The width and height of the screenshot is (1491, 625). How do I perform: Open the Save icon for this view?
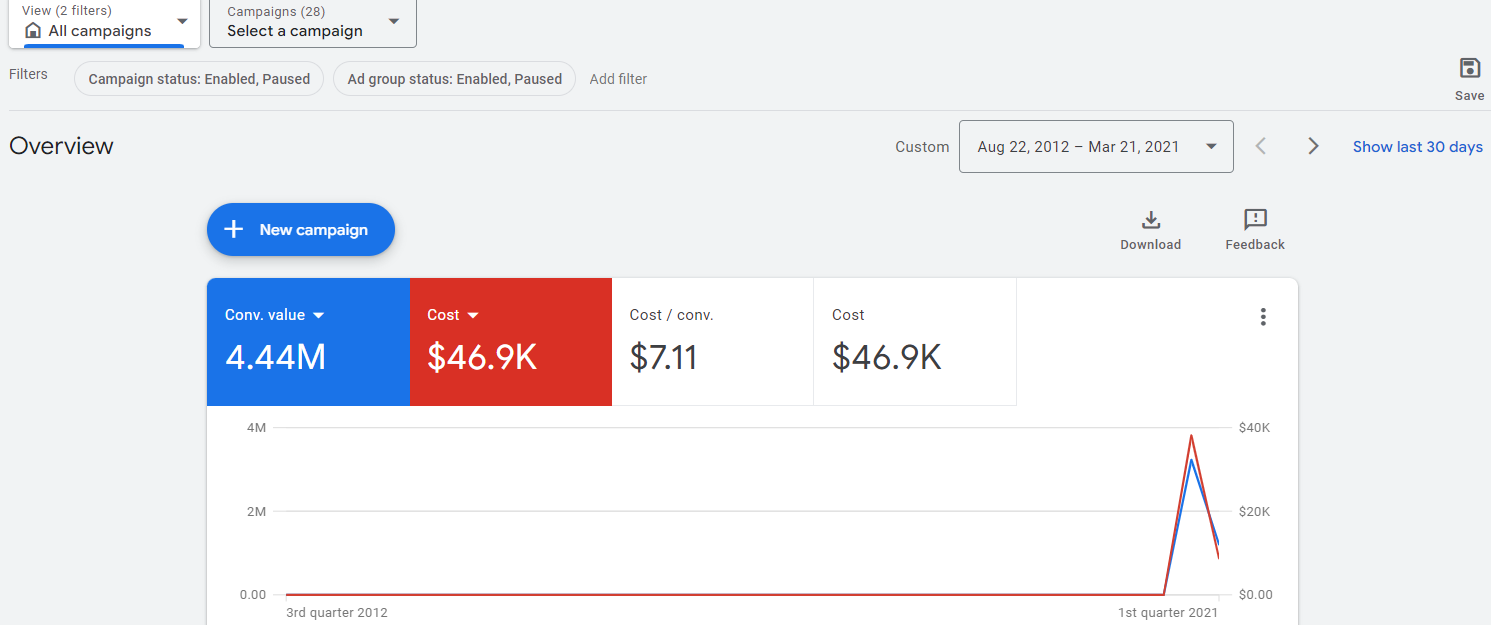1469,68
